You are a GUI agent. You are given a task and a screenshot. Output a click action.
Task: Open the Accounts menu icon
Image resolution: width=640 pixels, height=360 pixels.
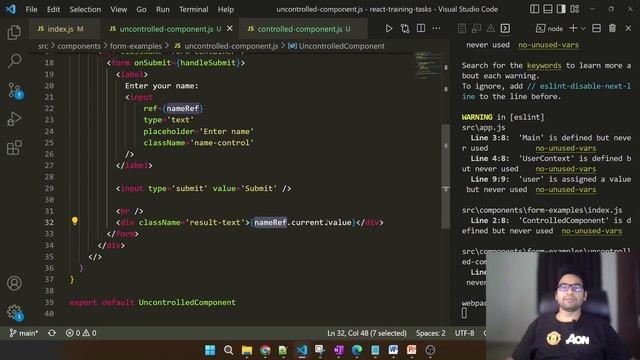[x=14, y=283]
